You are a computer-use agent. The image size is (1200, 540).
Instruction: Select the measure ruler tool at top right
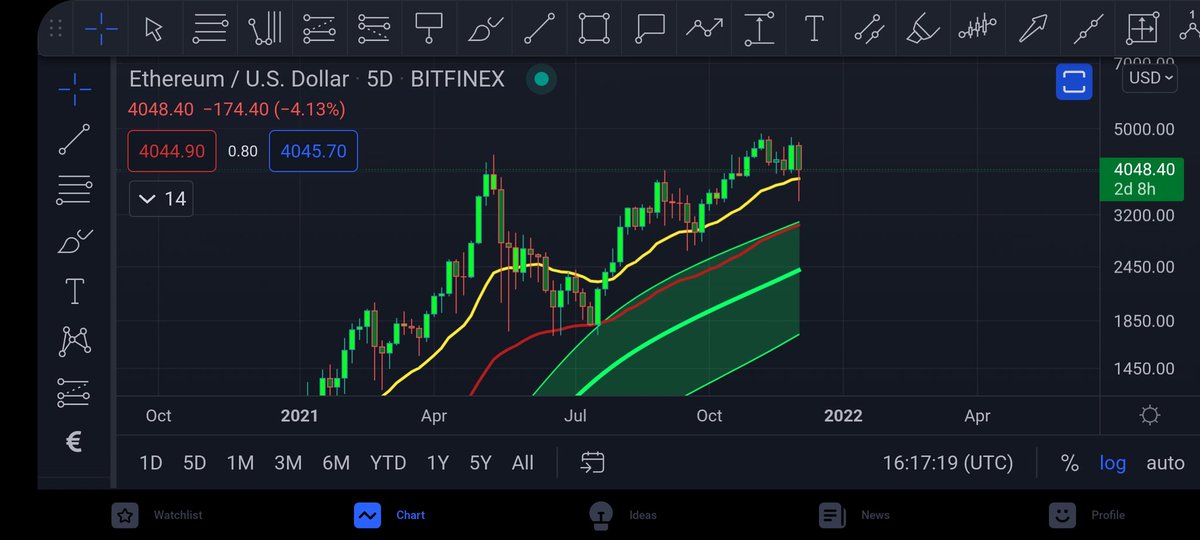[1141, 27]
